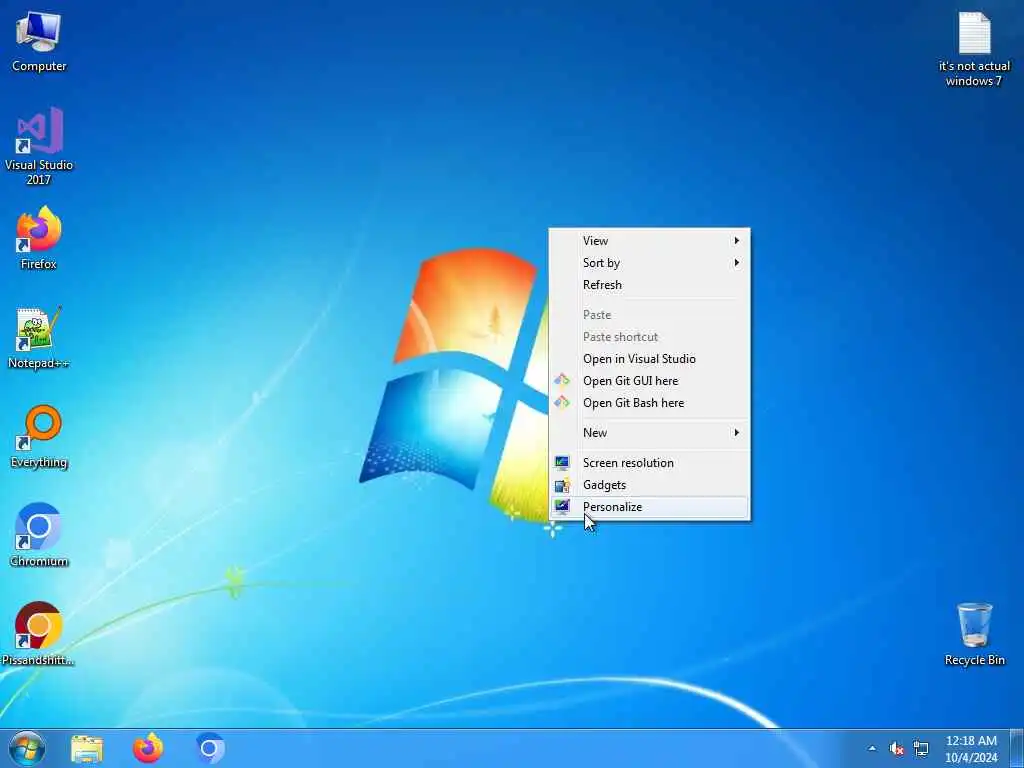This screenshot has height=768, width=1024.
Task: Show hidden tray icons arrow
Action: pos(872,748)
